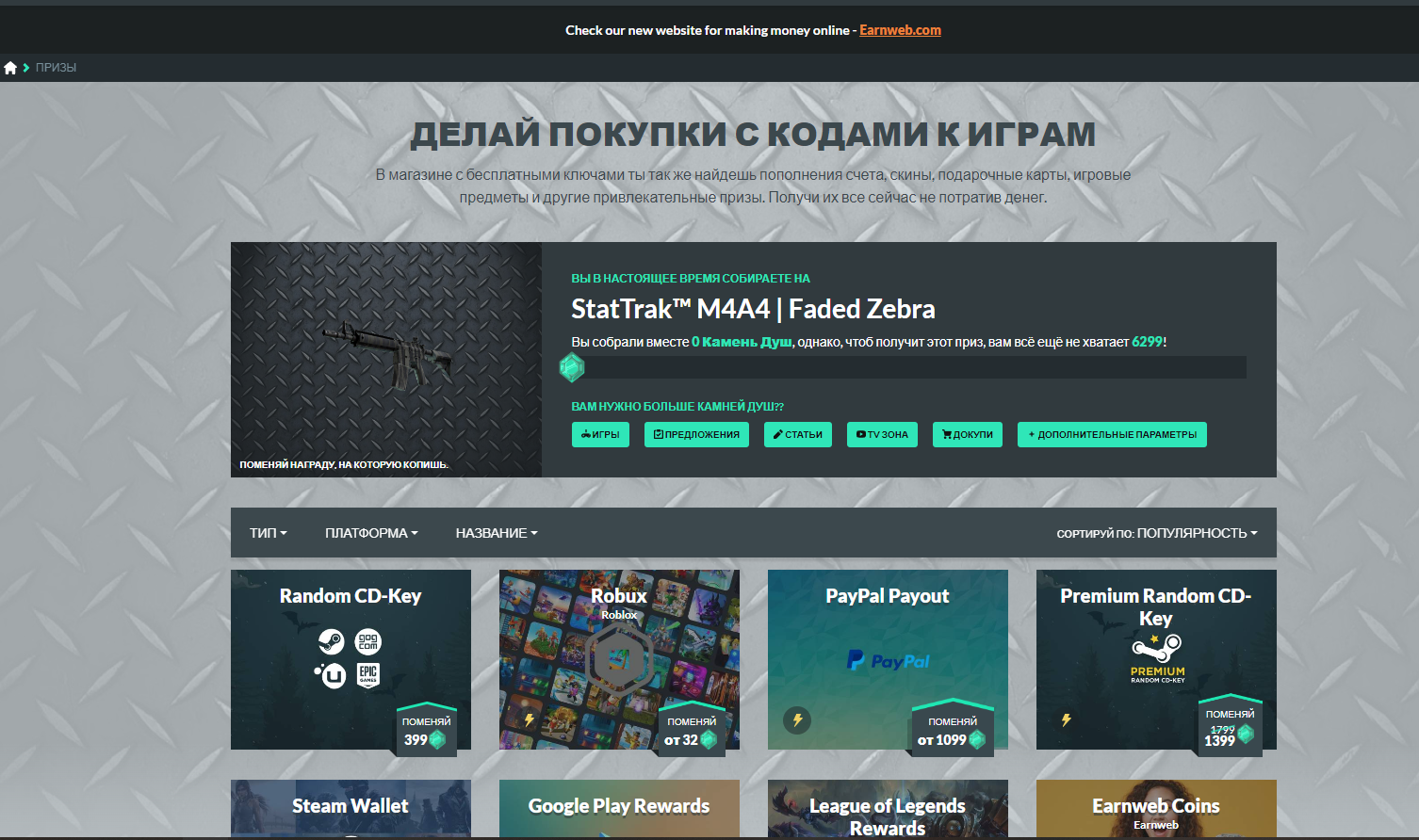Viewport: 1419px width, 840px height.
Task: Click the от 1099 price badge on PayPal
Action: pos(952,730)
